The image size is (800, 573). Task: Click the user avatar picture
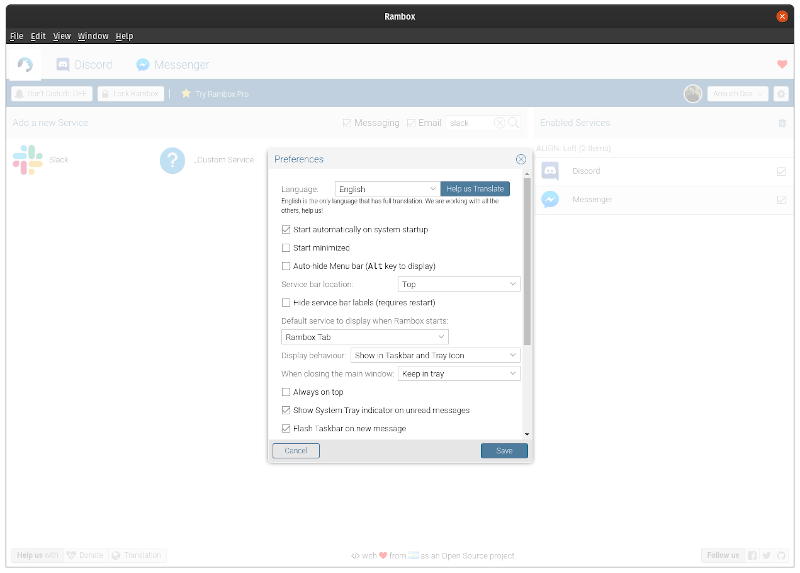[692, 94]
